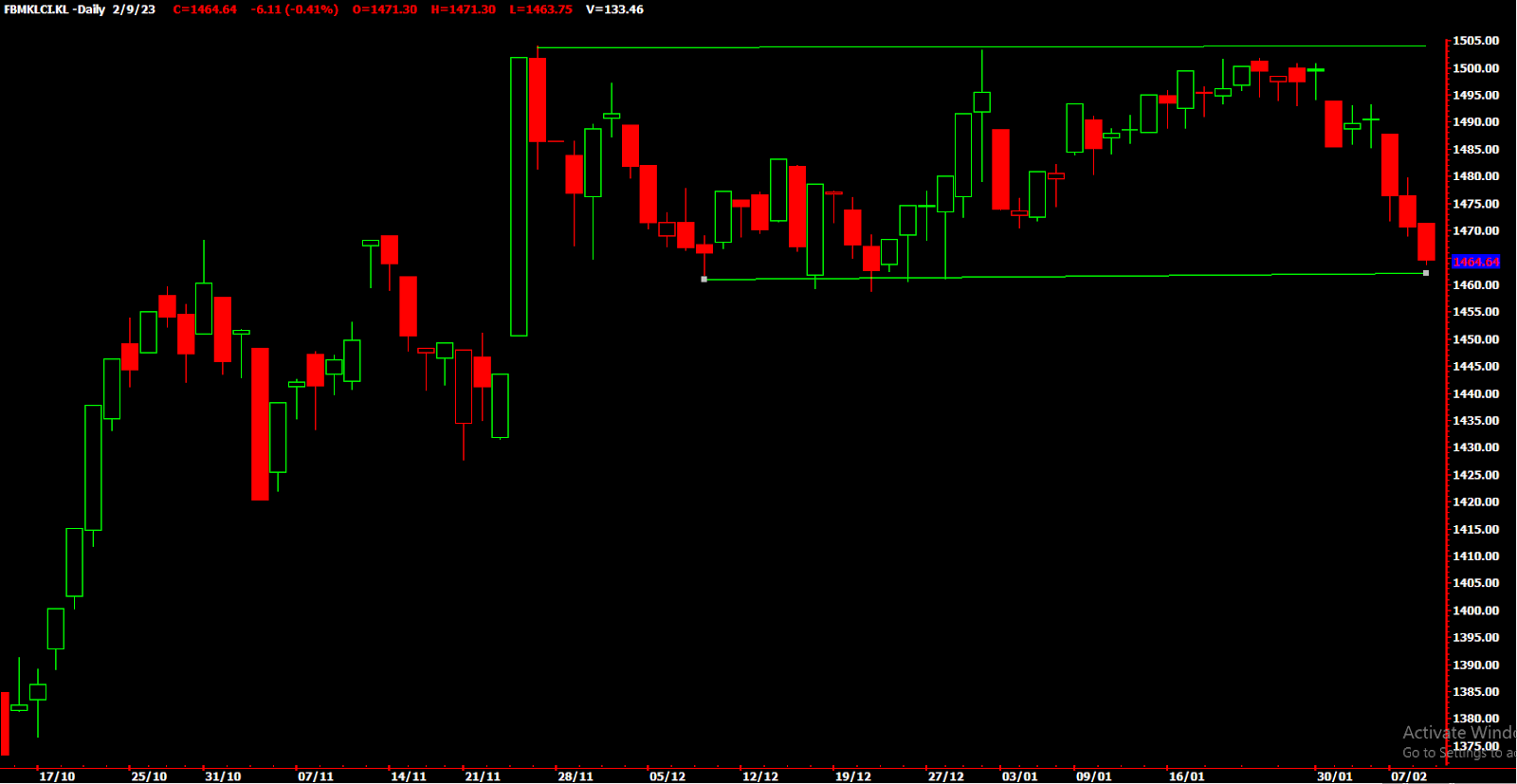Click the V=133.46 volume value
Screen dimensions: 1517x784
tap(614, 9)
